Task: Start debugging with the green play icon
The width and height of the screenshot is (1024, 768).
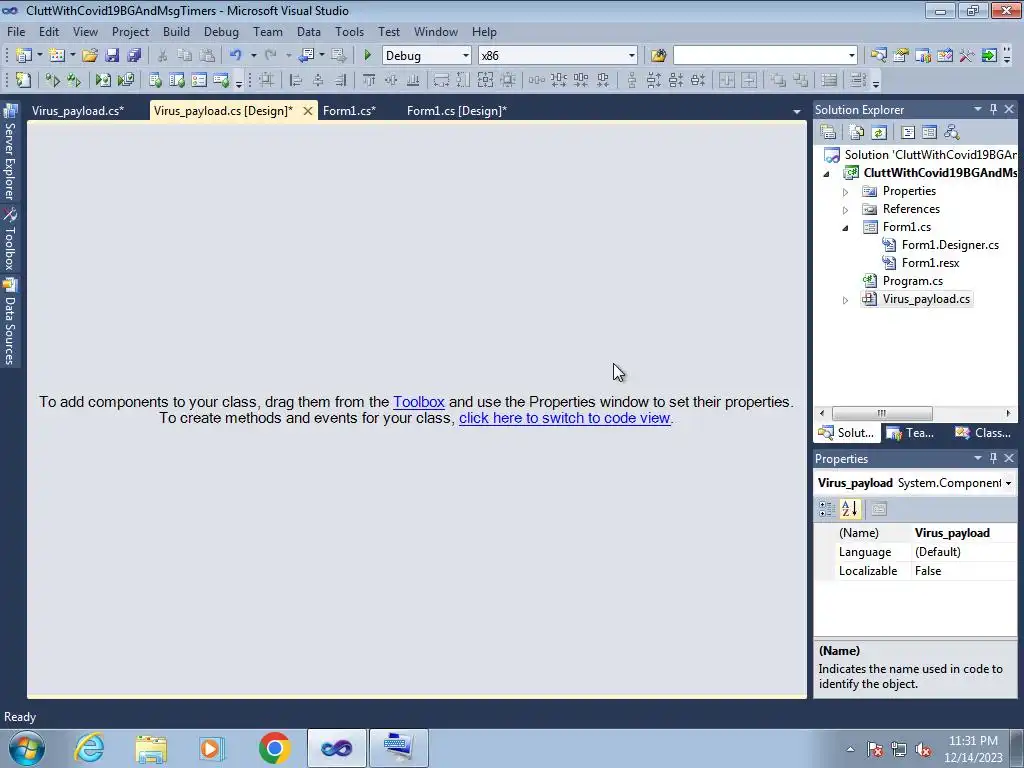Action: (368, 56)
